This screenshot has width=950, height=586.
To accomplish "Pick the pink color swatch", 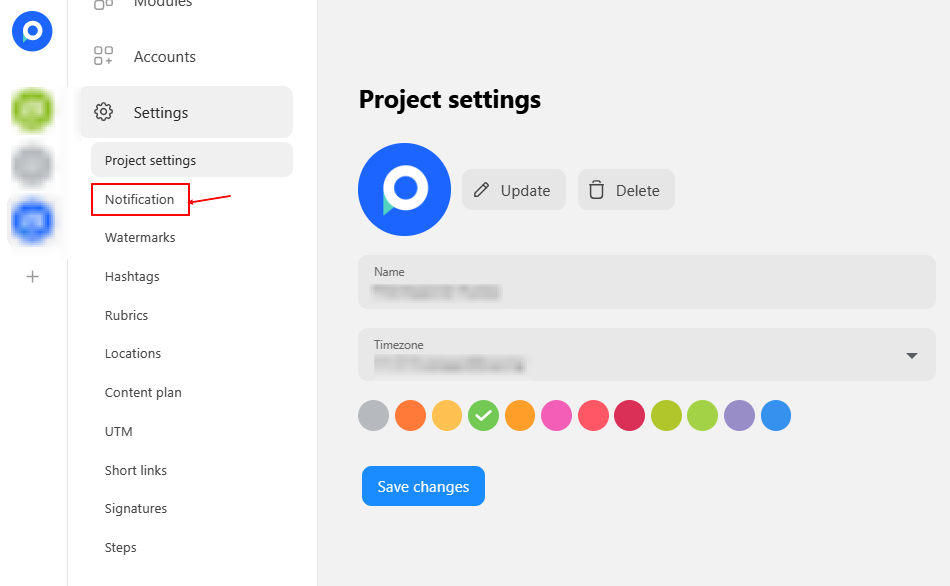I will (556, 416).
